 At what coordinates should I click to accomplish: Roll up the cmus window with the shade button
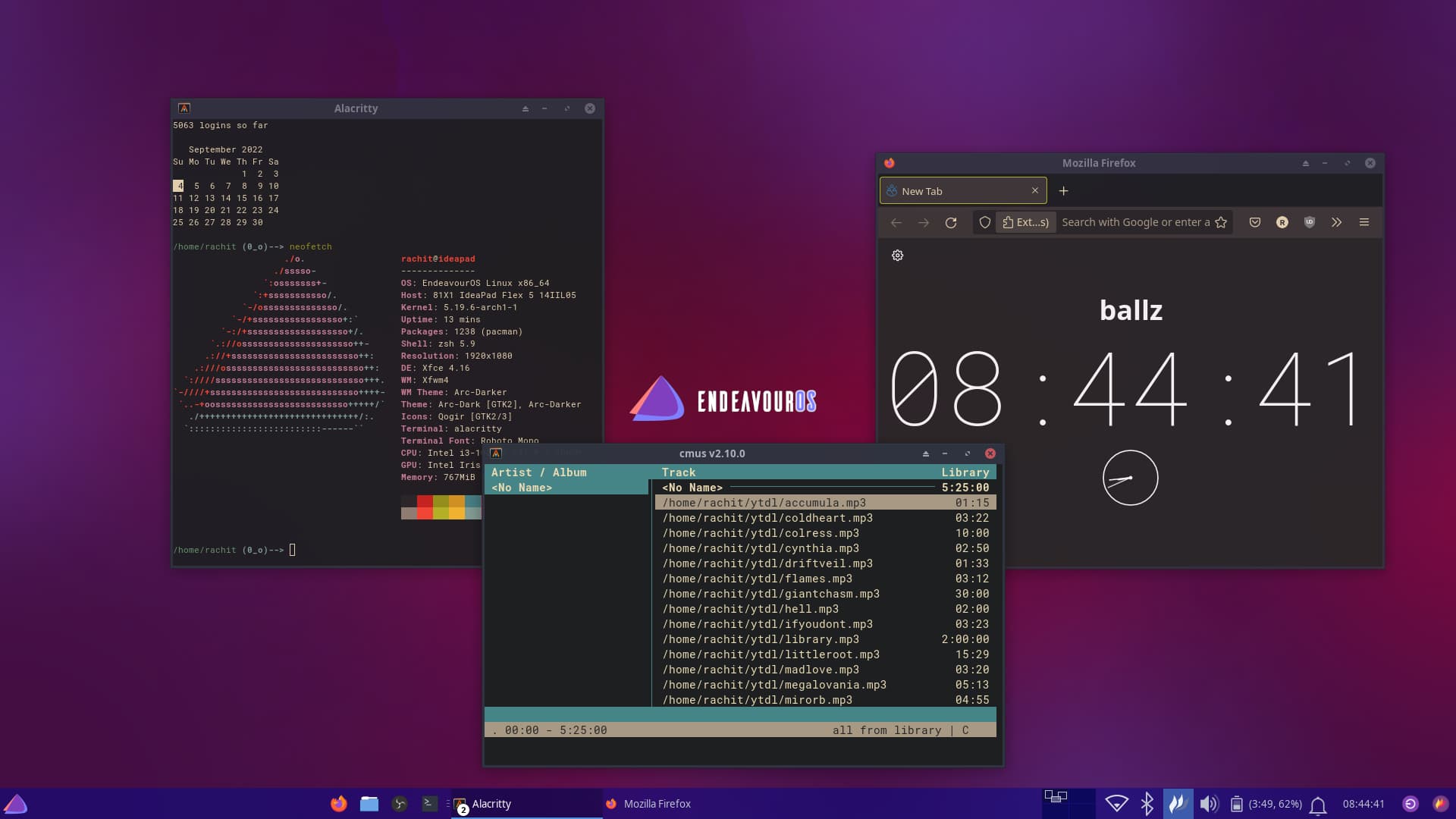click(925, 453)
